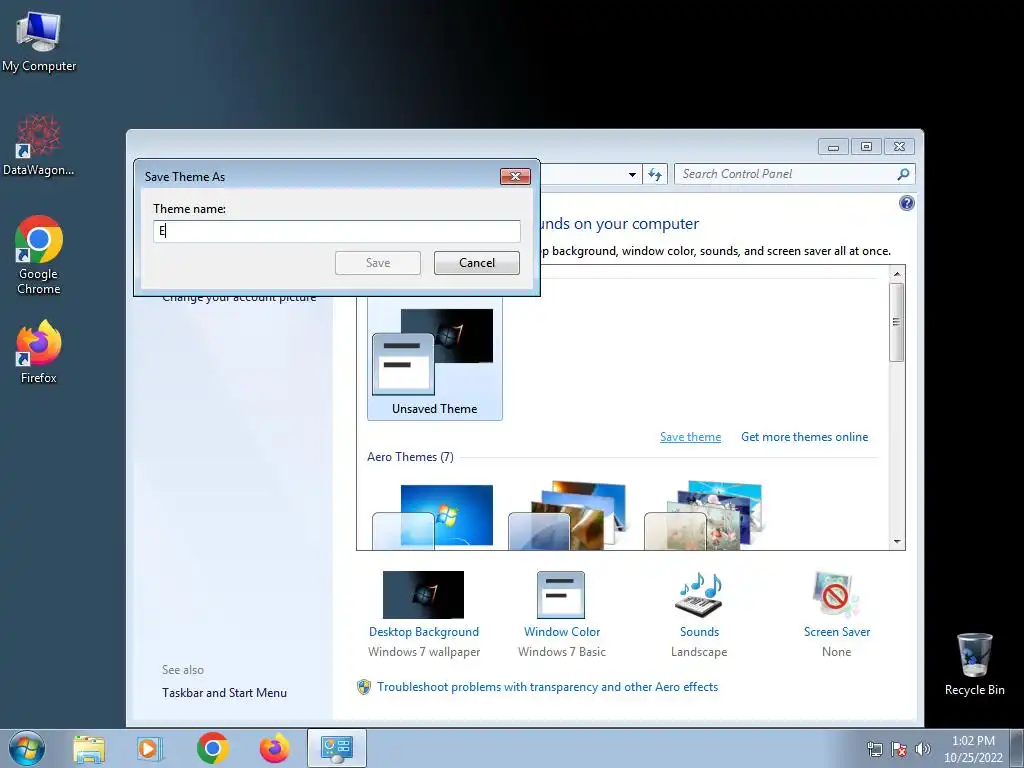
Task: Click the Theme name text field
Action: point(337,231)
